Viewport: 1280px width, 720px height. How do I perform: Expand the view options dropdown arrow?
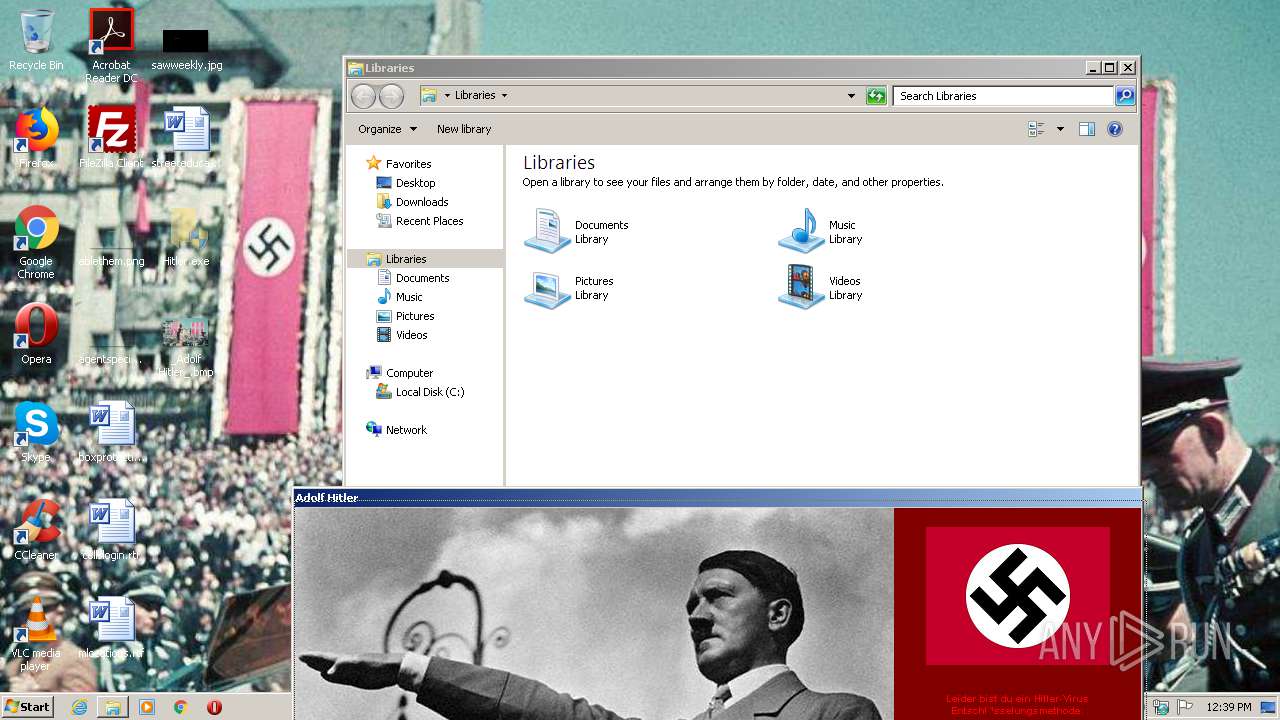[1059, 129]
